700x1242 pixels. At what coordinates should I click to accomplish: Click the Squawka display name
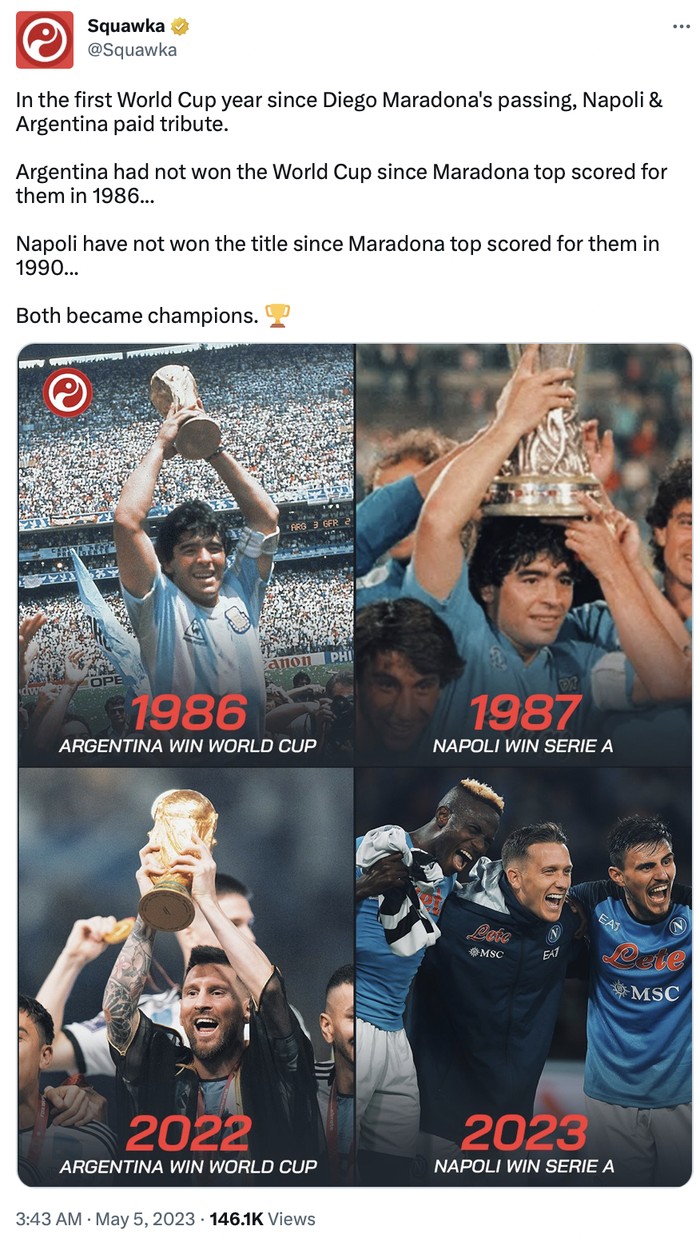[126, 27]
